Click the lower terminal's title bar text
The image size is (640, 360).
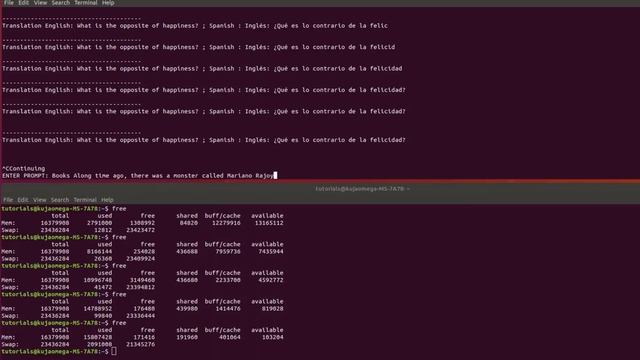[362, 189]
